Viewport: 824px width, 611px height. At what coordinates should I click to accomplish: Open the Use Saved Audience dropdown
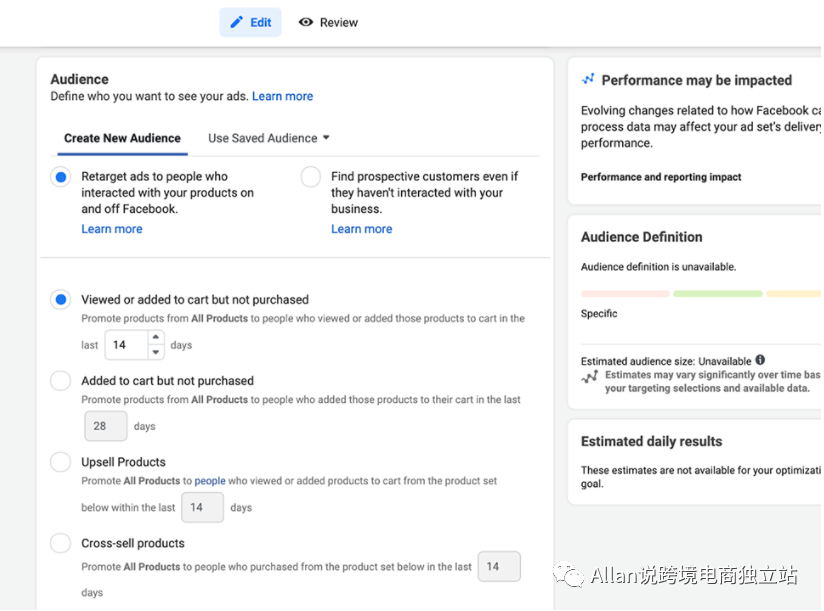click(269, 138)
